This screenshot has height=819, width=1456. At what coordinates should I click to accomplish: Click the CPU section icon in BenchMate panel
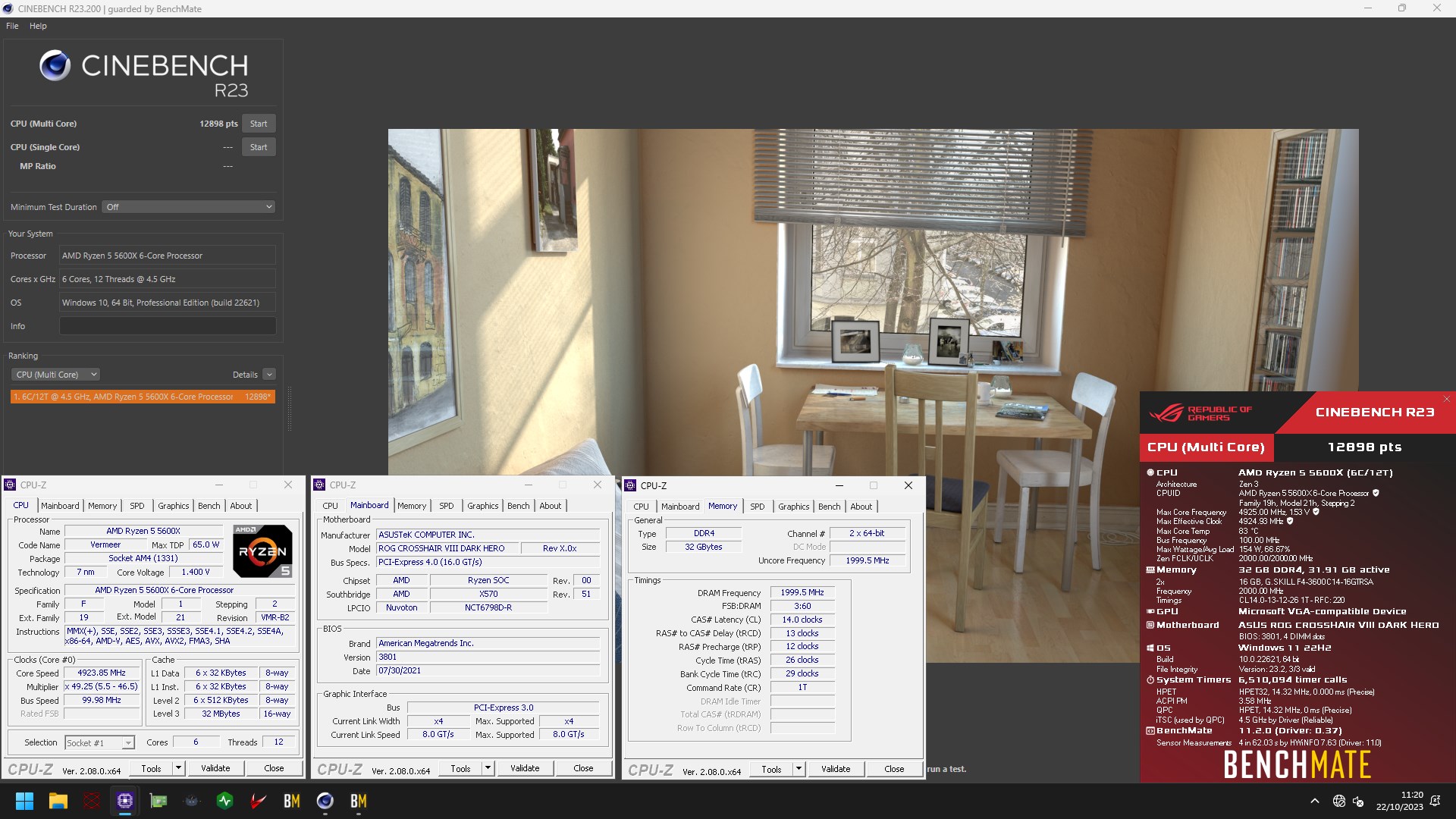[1150, 472]
